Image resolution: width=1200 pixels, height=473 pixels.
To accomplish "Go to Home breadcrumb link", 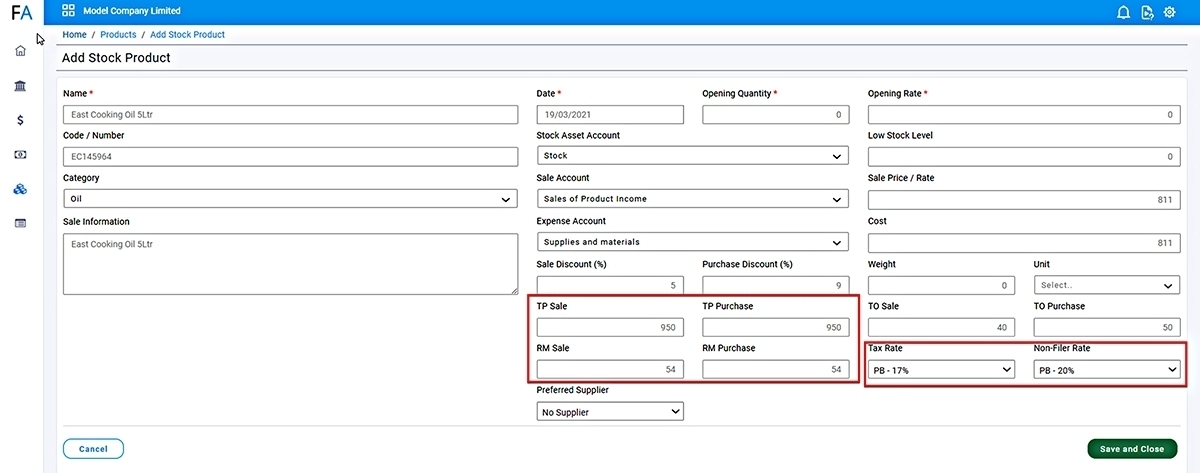I will coord(74,35).
